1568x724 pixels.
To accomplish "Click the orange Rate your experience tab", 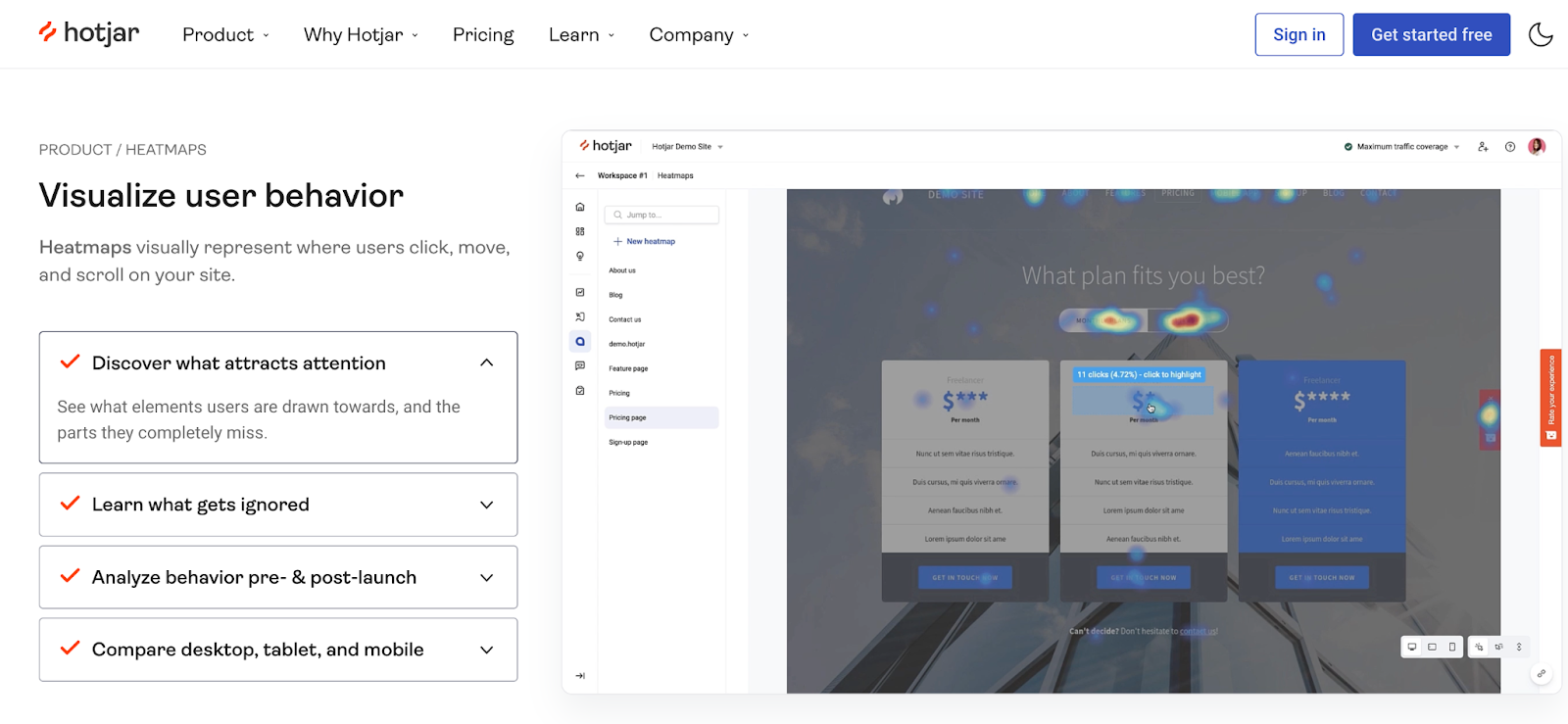I will tap(1550, 398).
